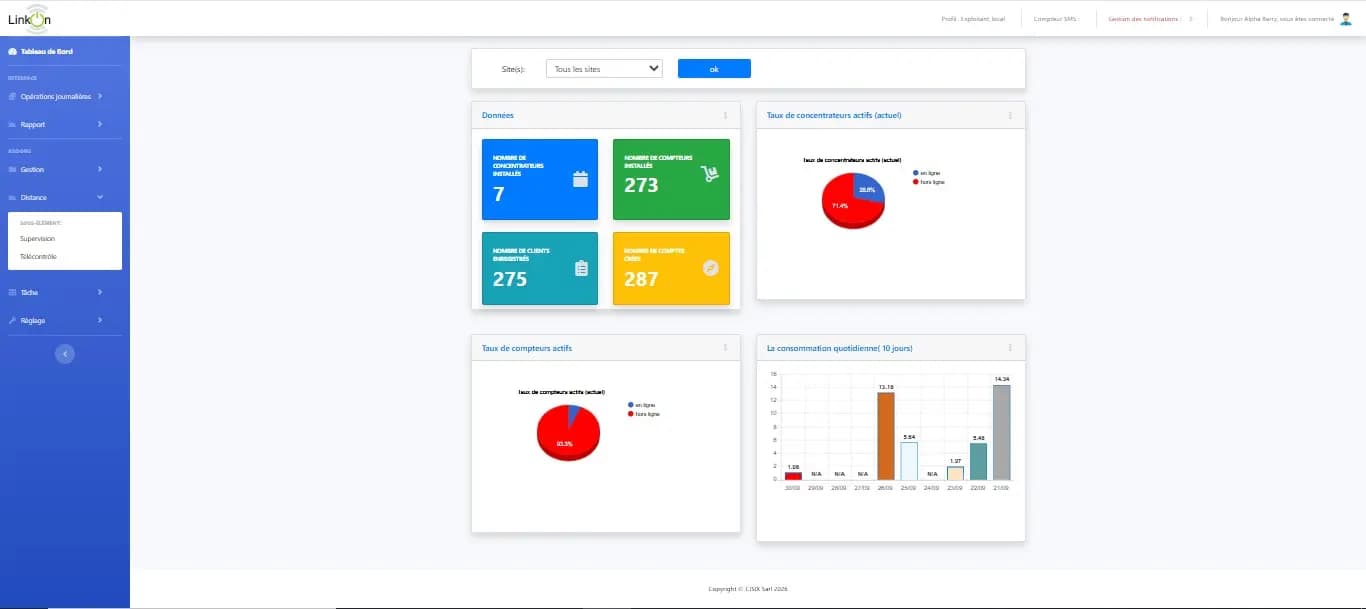Click the list icon beside Tâche

[12, 292]
